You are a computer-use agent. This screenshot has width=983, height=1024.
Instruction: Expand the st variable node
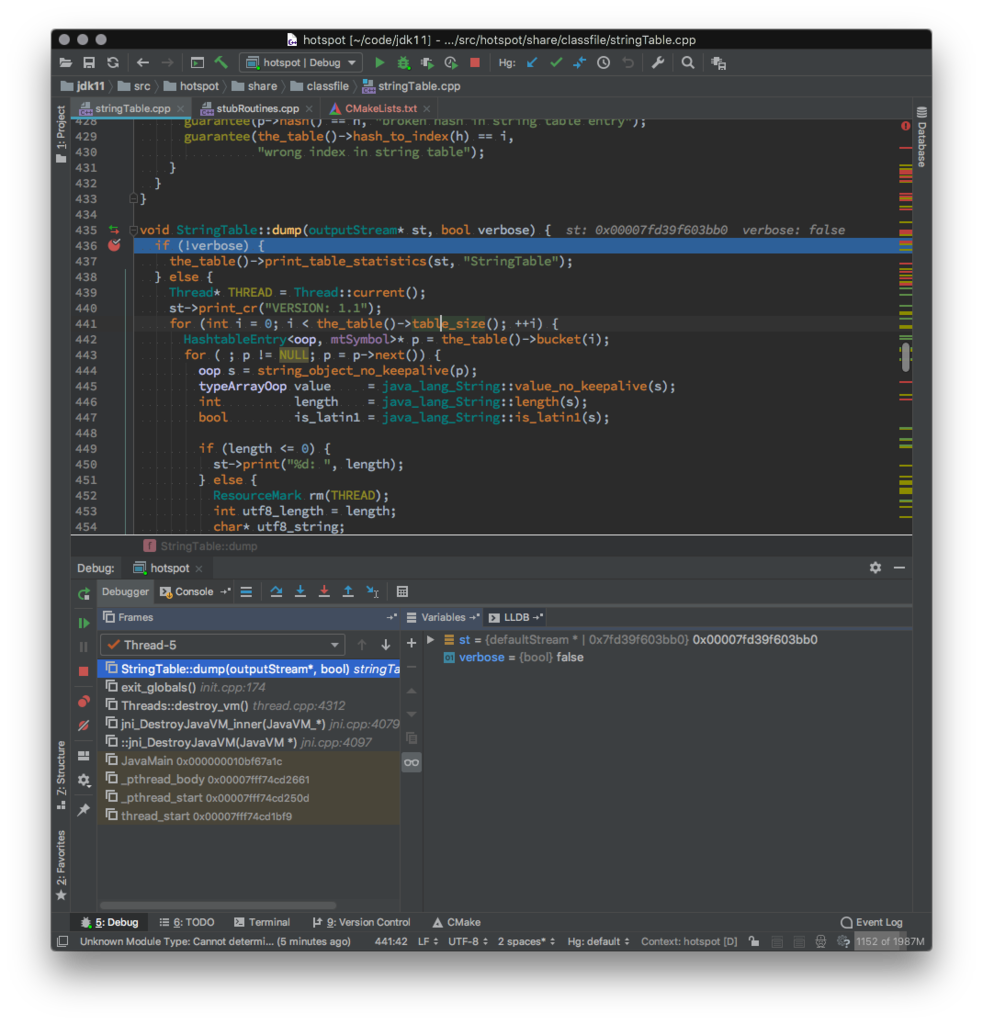430,640
